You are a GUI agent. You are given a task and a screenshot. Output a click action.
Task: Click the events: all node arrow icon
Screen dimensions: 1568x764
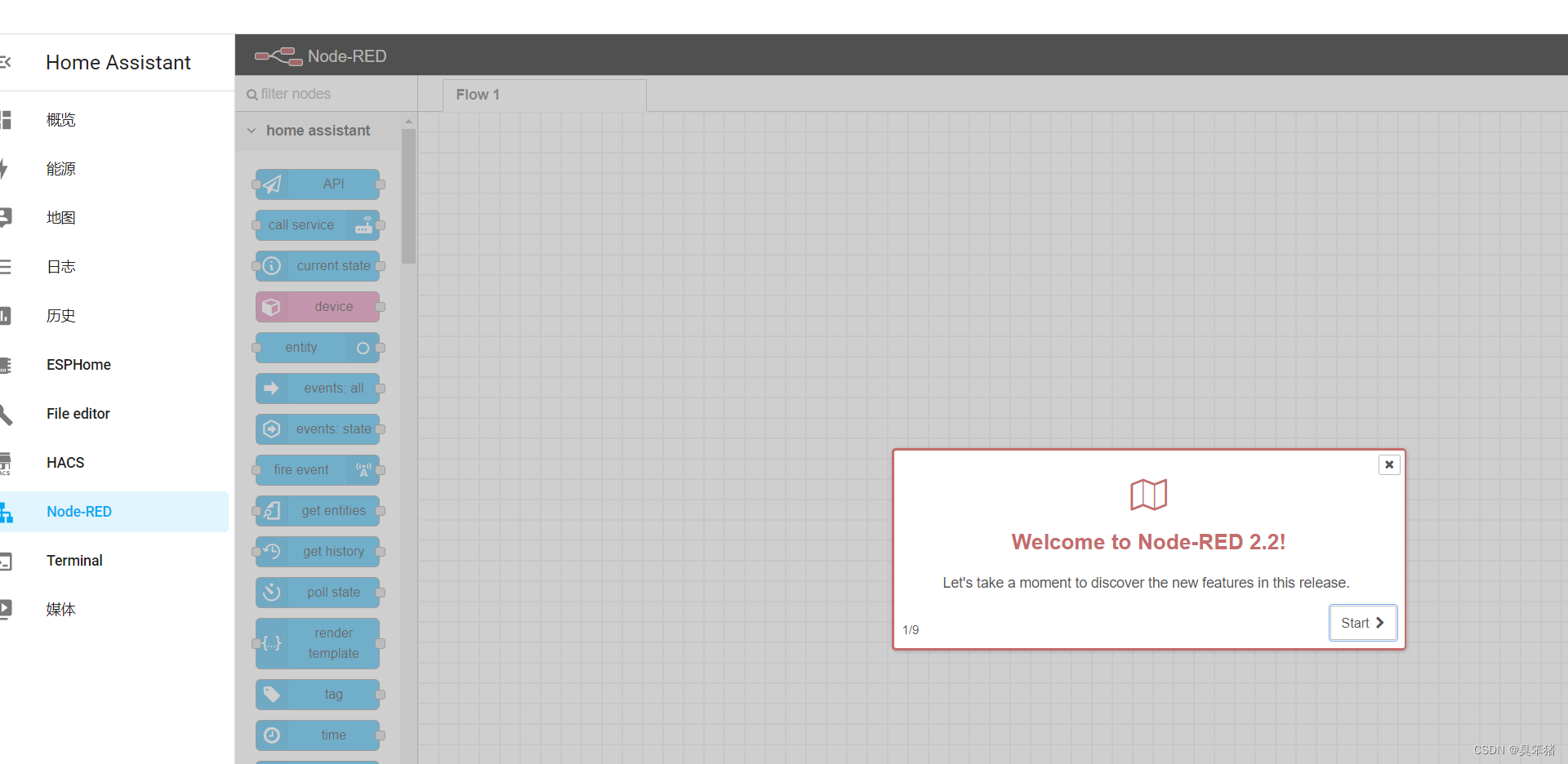[x=272, y=389]
